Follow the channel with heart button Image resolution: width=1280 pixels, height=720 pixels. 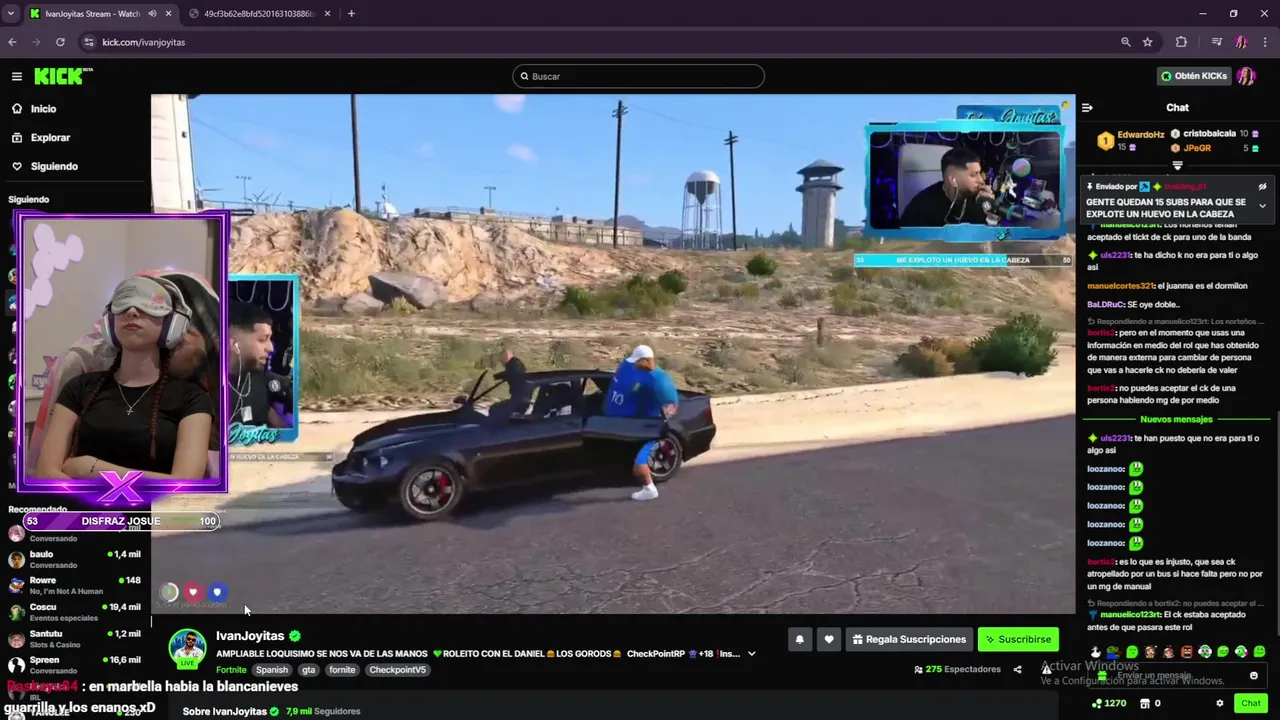pyautogui.click(x=828, y=640)
